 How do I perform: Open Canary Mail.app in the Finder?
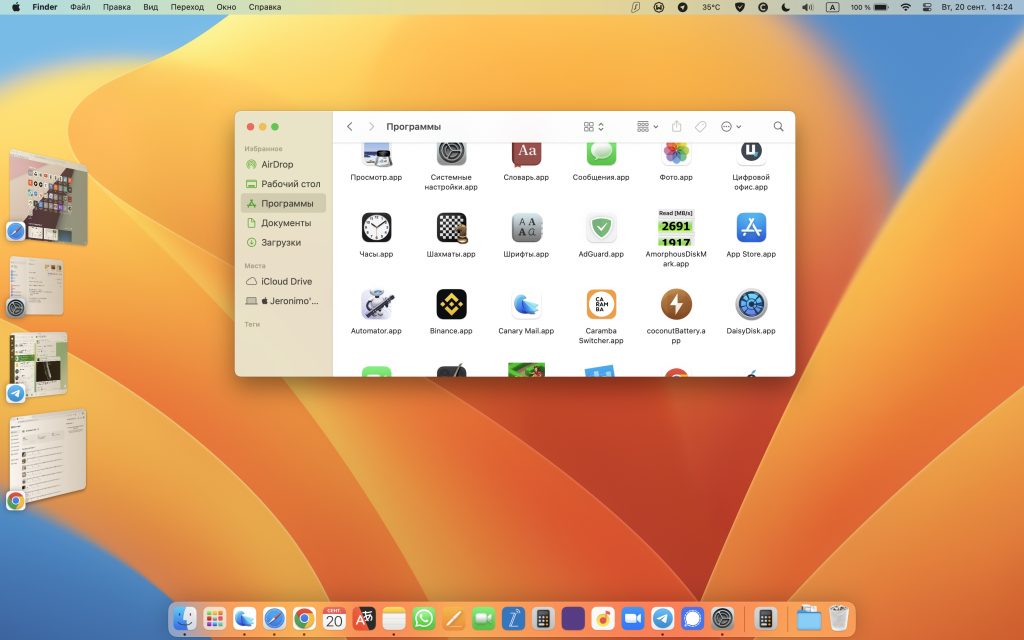pyautogui.click(x=526, y=304)
